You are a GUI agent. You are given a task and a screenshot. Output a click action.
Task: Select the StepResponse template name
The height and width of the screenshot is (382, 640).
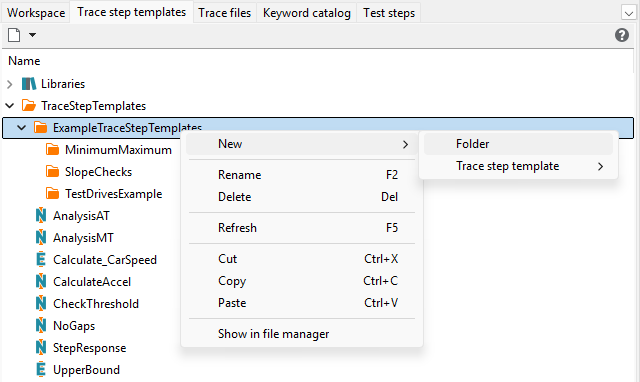click(x=89, y=349)
